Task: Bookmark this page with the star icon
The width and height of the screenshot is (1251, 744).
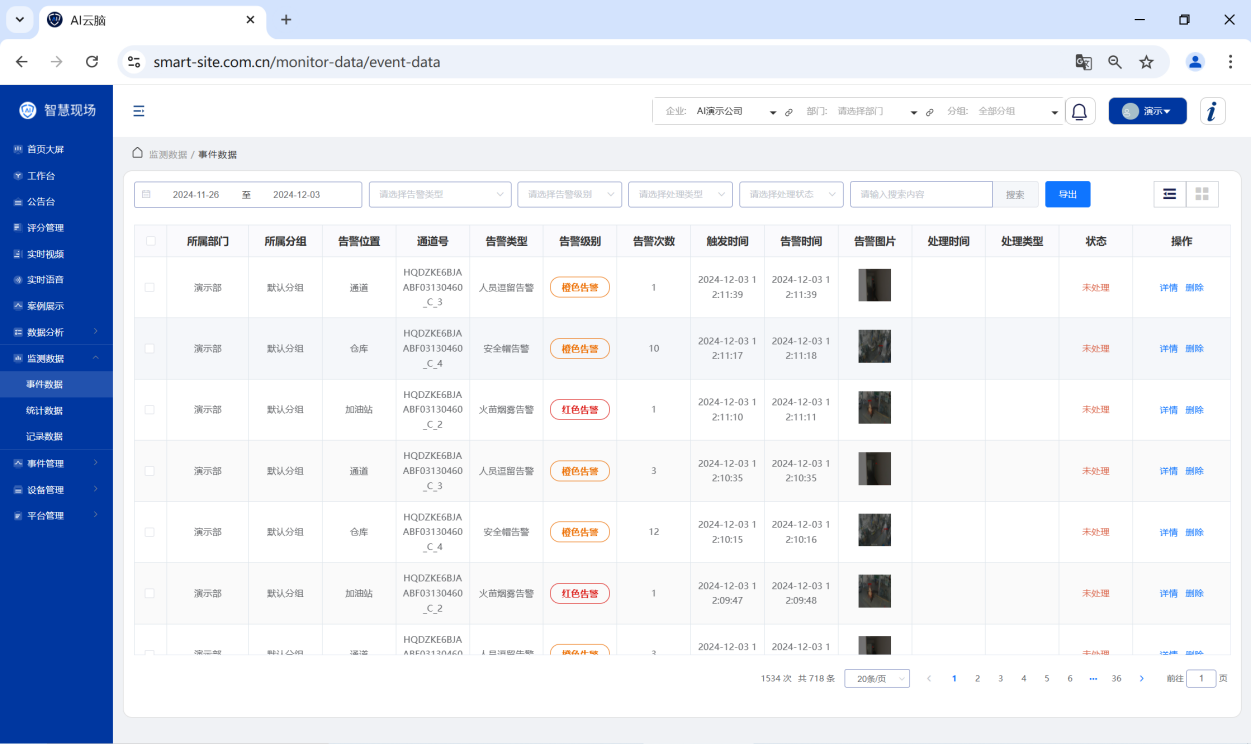Action: [x=1146, y=62]
